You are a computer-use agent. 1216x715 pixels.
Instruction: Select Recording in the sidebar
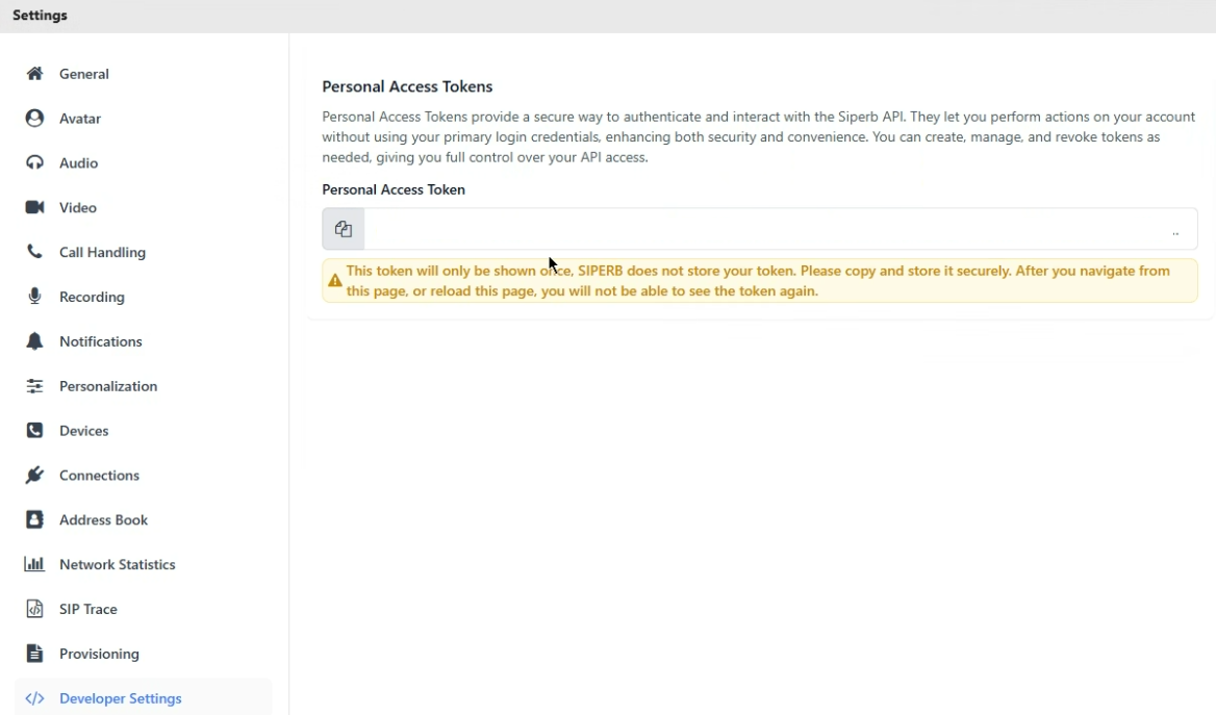143,297
